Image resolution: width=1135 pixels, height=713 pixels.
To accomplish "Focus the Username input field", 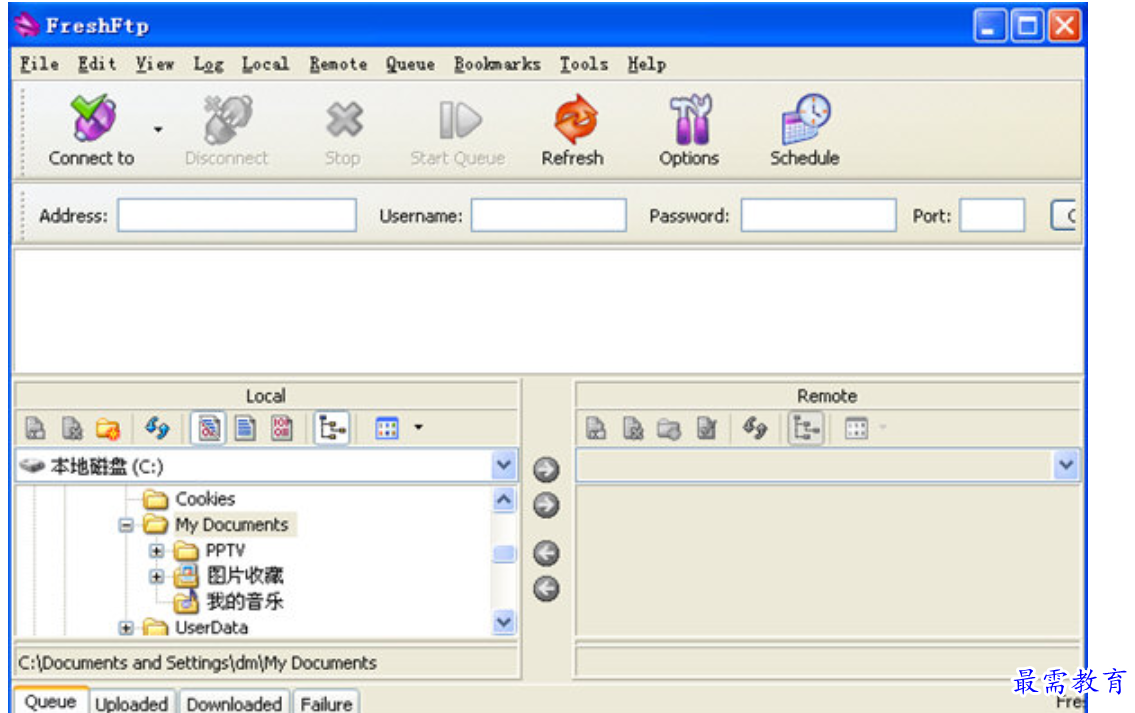I will (549, 215).
